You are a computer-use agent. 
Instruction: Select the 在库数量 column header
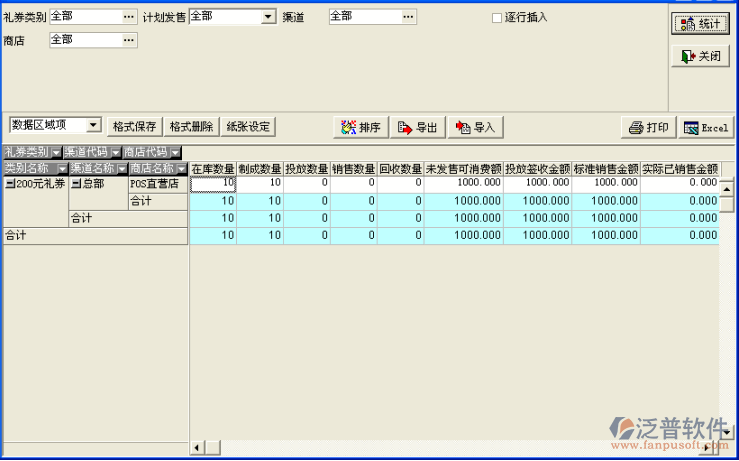(213, 168)
